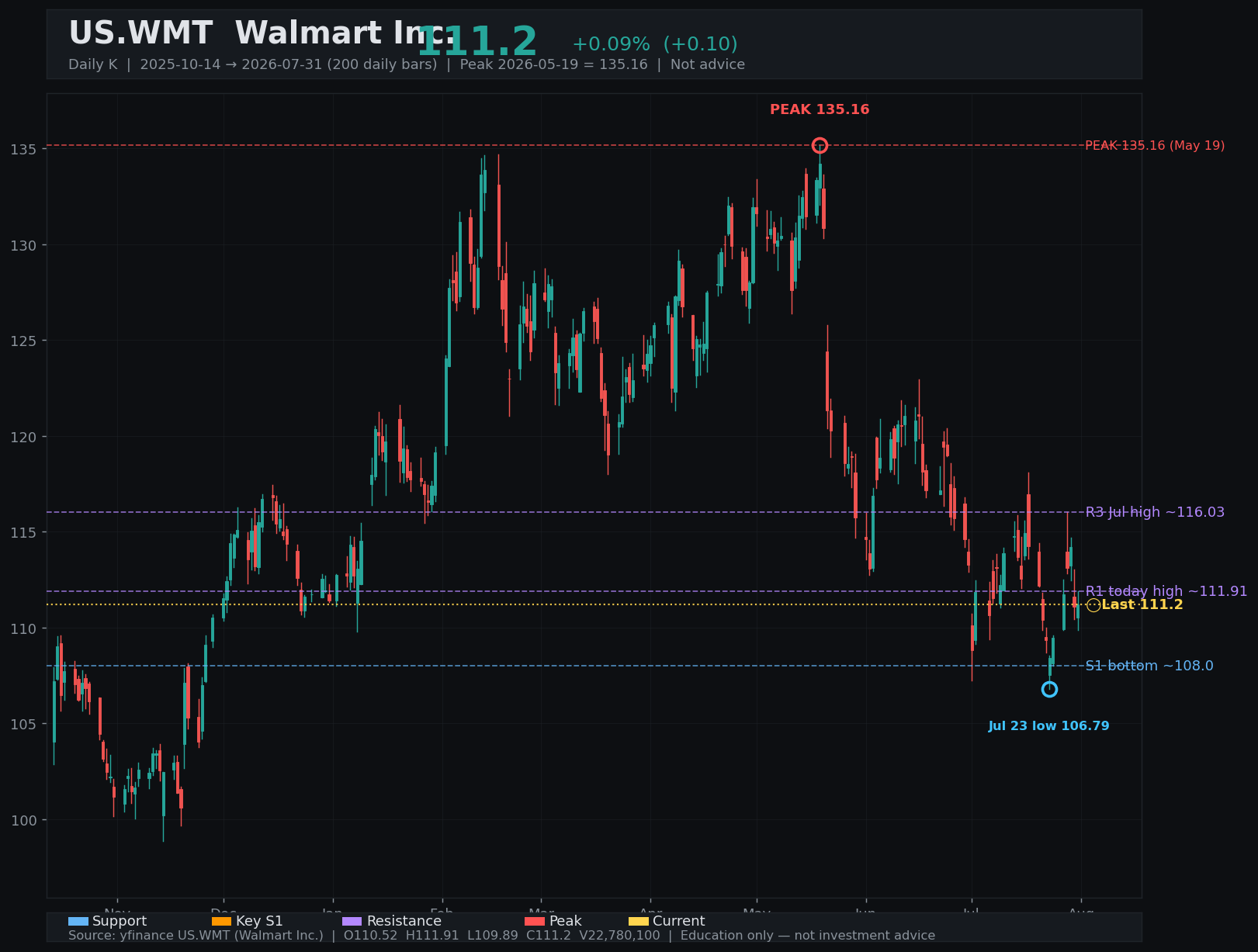Click the "Key S1" legend label
Screen dimensions: 1258x952
tap(259, 921)
